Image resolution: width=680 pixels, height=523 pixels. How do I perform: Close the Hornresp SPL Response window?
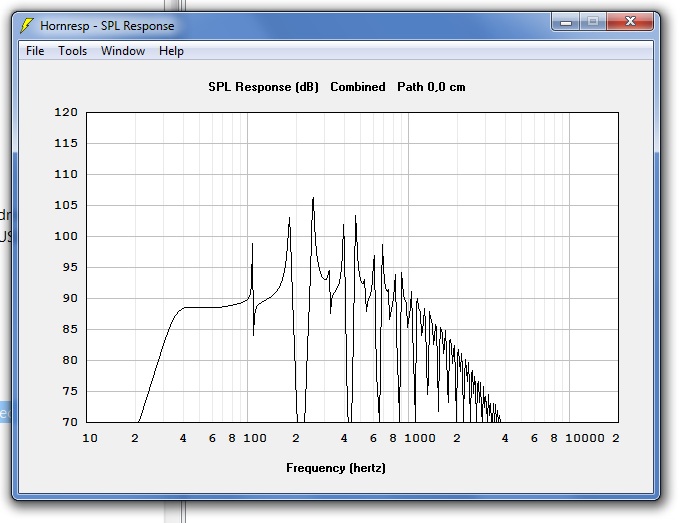pos(630,22)
